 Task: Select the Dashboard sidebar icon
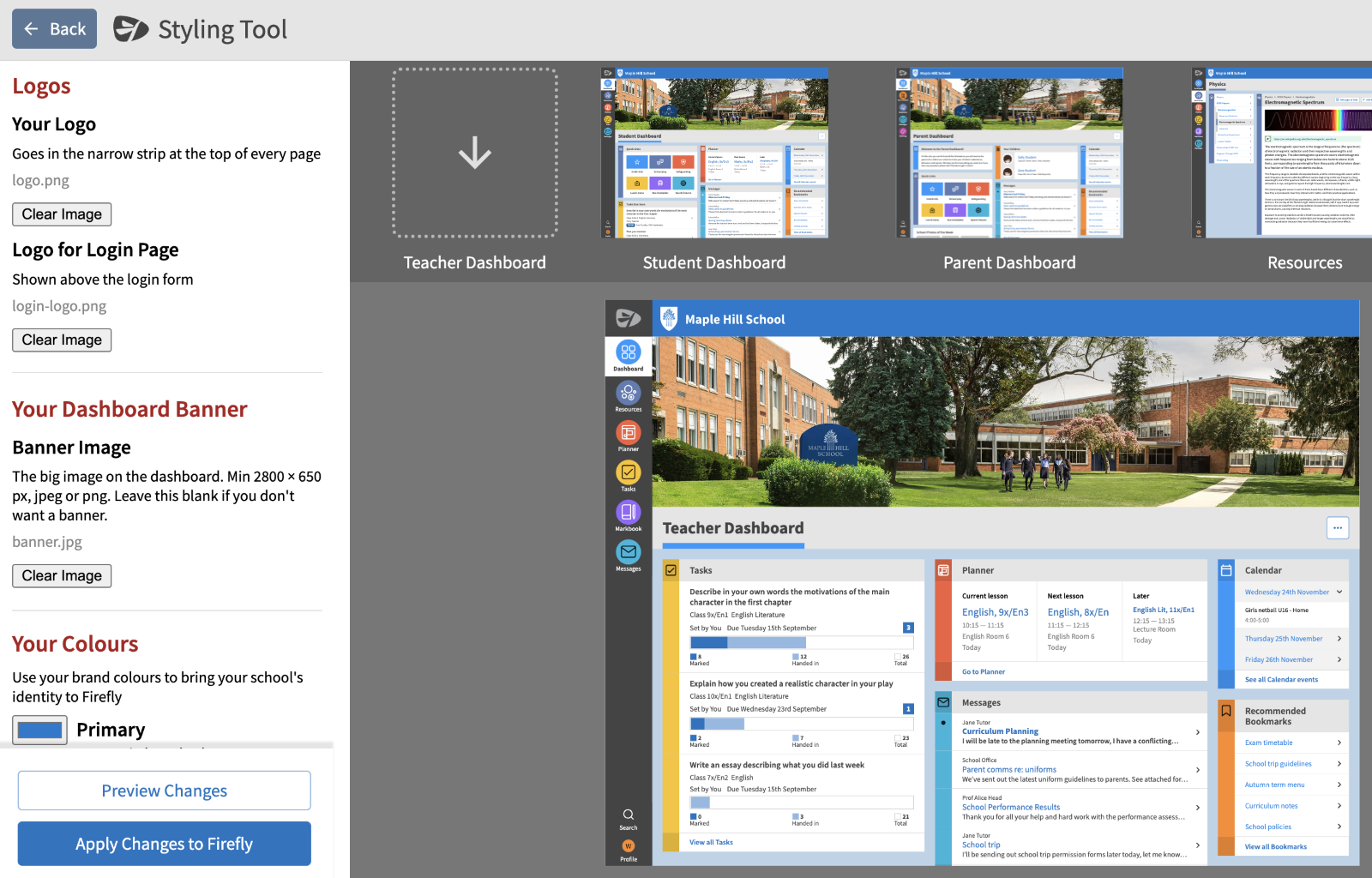click(x=628, y=355)
